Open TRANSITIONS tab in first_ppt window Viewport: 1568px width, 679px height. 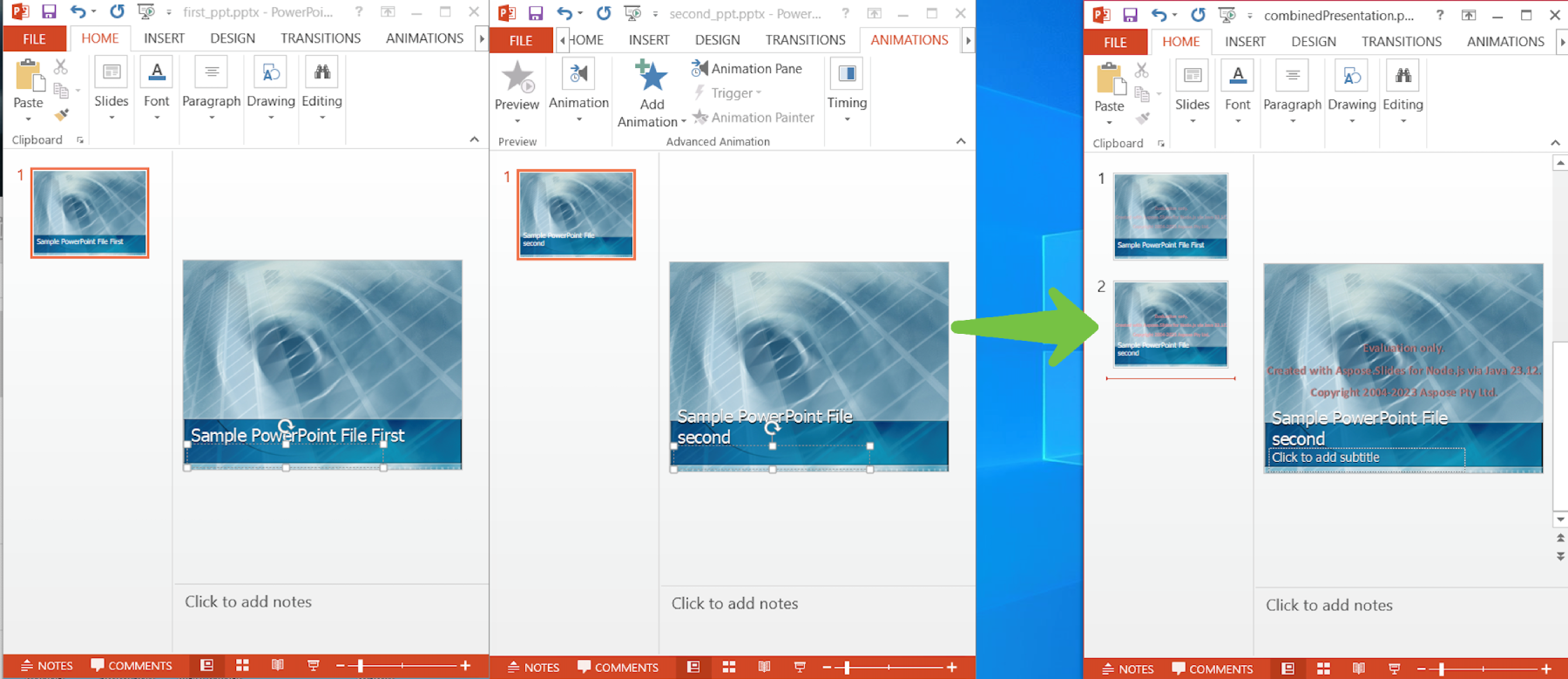point(320,38)
